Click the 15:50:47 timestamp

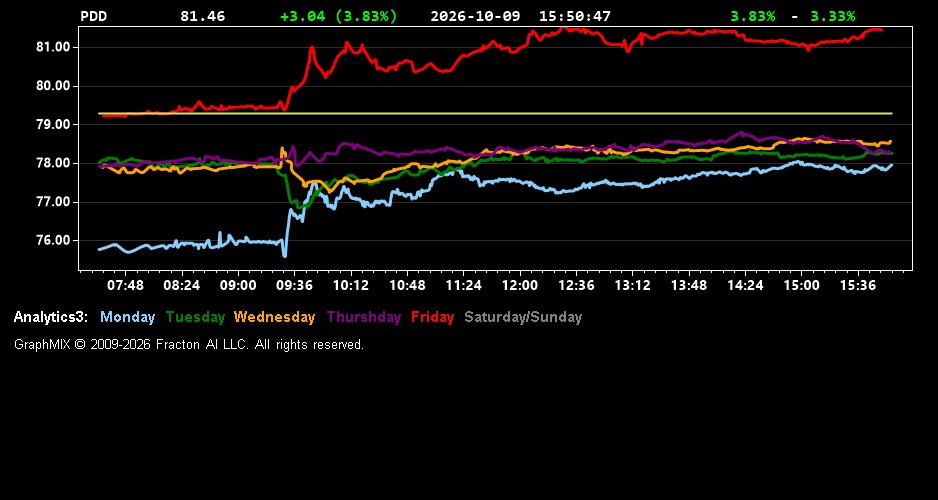coord(575,17)
